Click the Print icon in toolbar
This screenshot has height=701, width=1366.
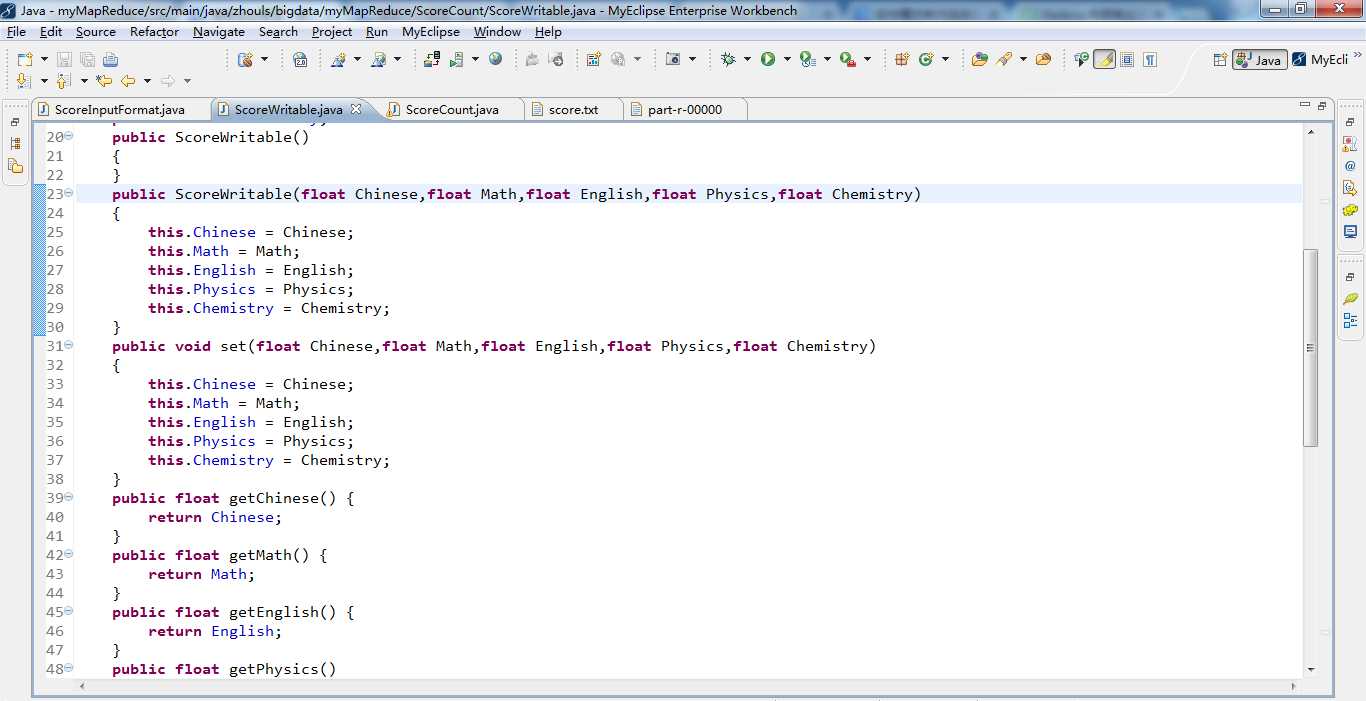[110, 60]
